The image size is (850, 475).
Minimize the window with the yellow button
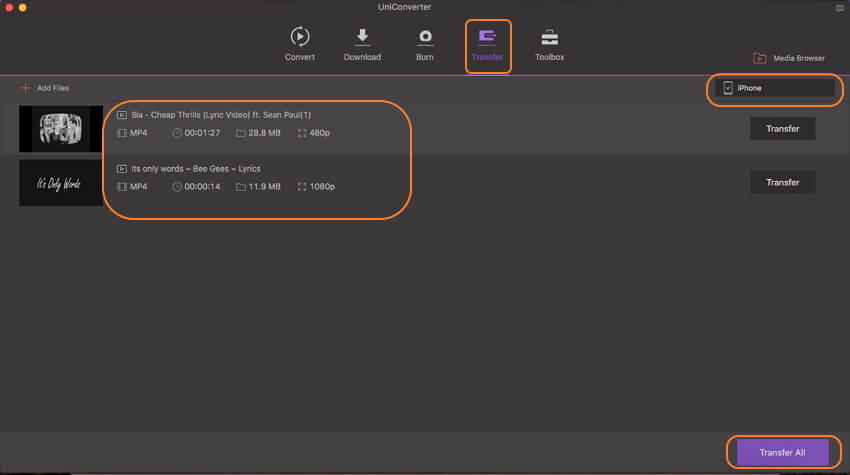click(23, 8)
